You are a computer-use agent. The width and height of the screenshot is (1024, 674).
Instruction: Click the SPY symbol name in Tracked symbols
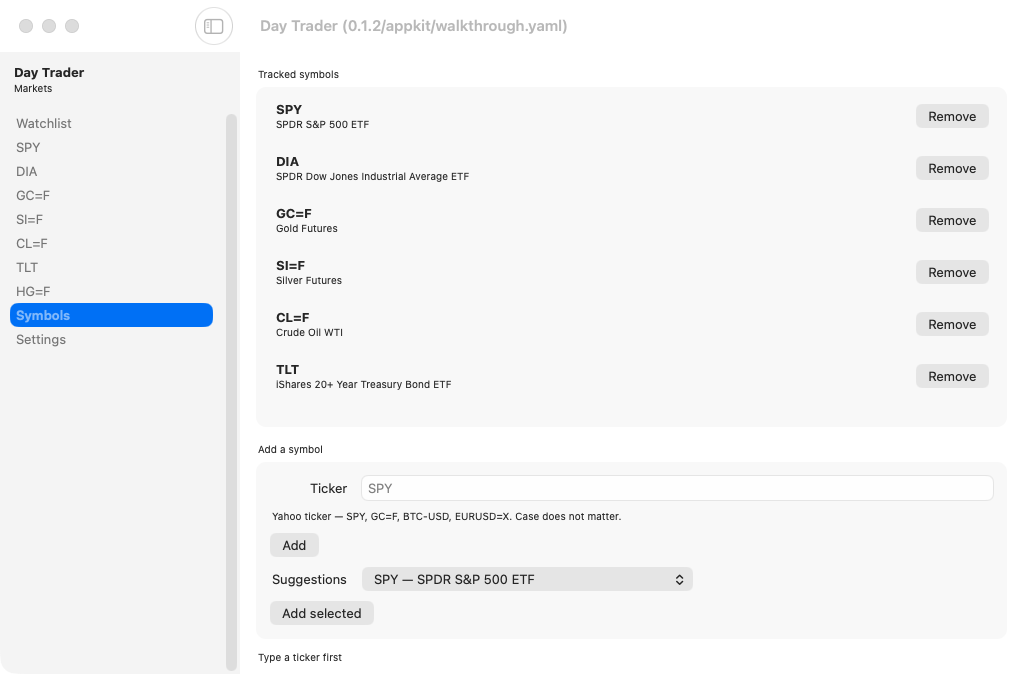pos(289,110)
